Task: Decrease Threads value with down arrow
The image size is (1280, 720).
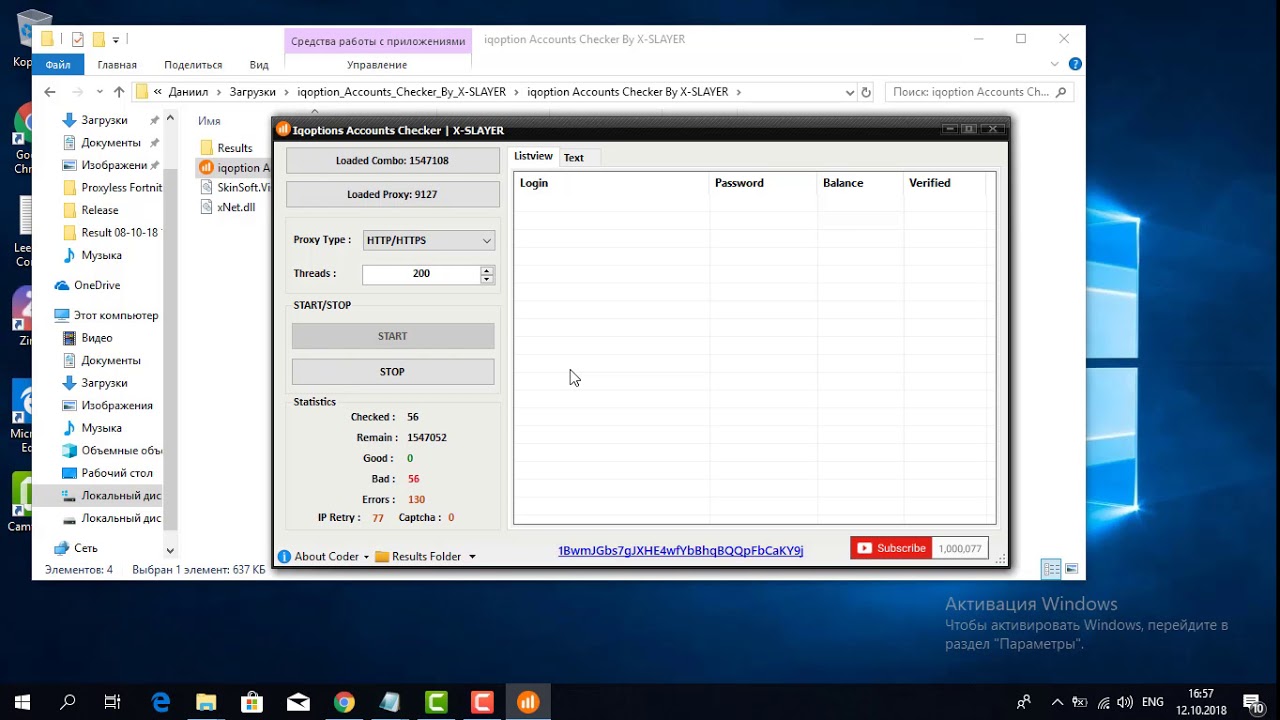Action: click(x=487, y=279)
